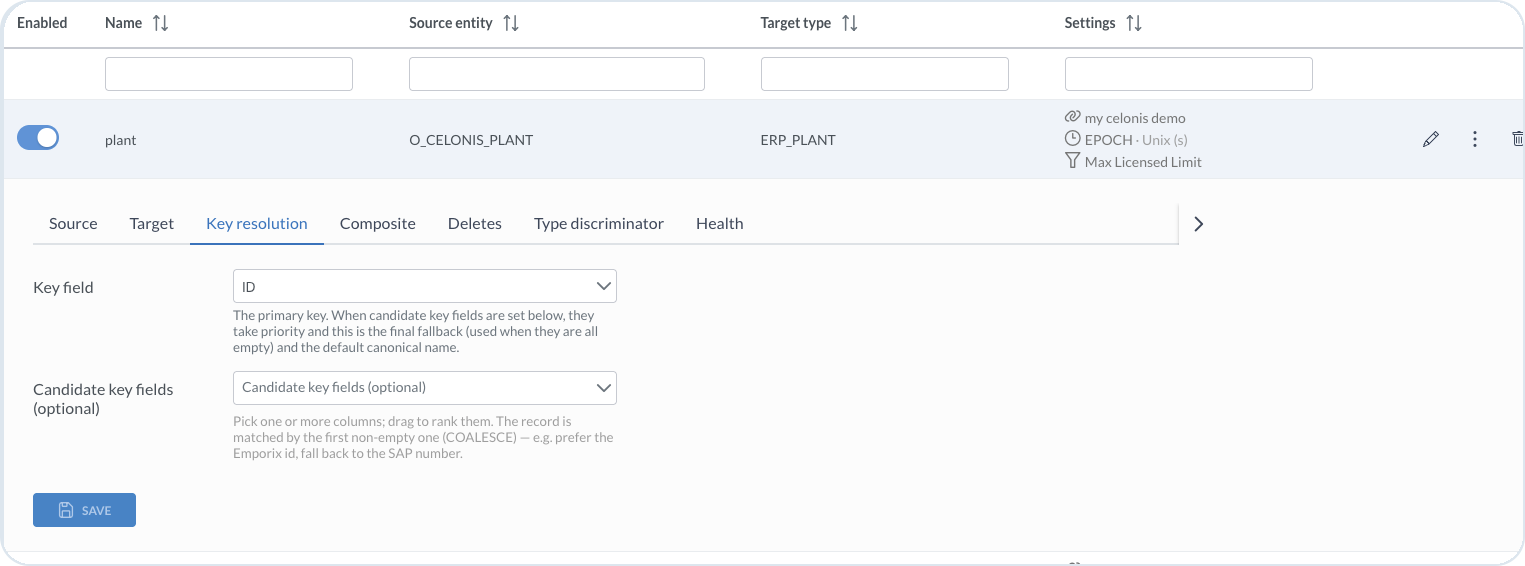Switch to the Target tab
Image resolution: width=1525 pixels, height=566 pixels.
152,224
